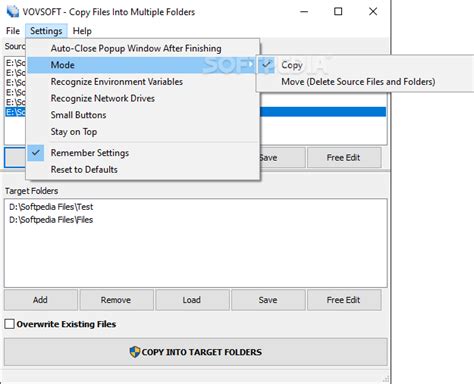Click the shield icon on copy button
Viewport: 474px width, 384px height.
point(135,352)
